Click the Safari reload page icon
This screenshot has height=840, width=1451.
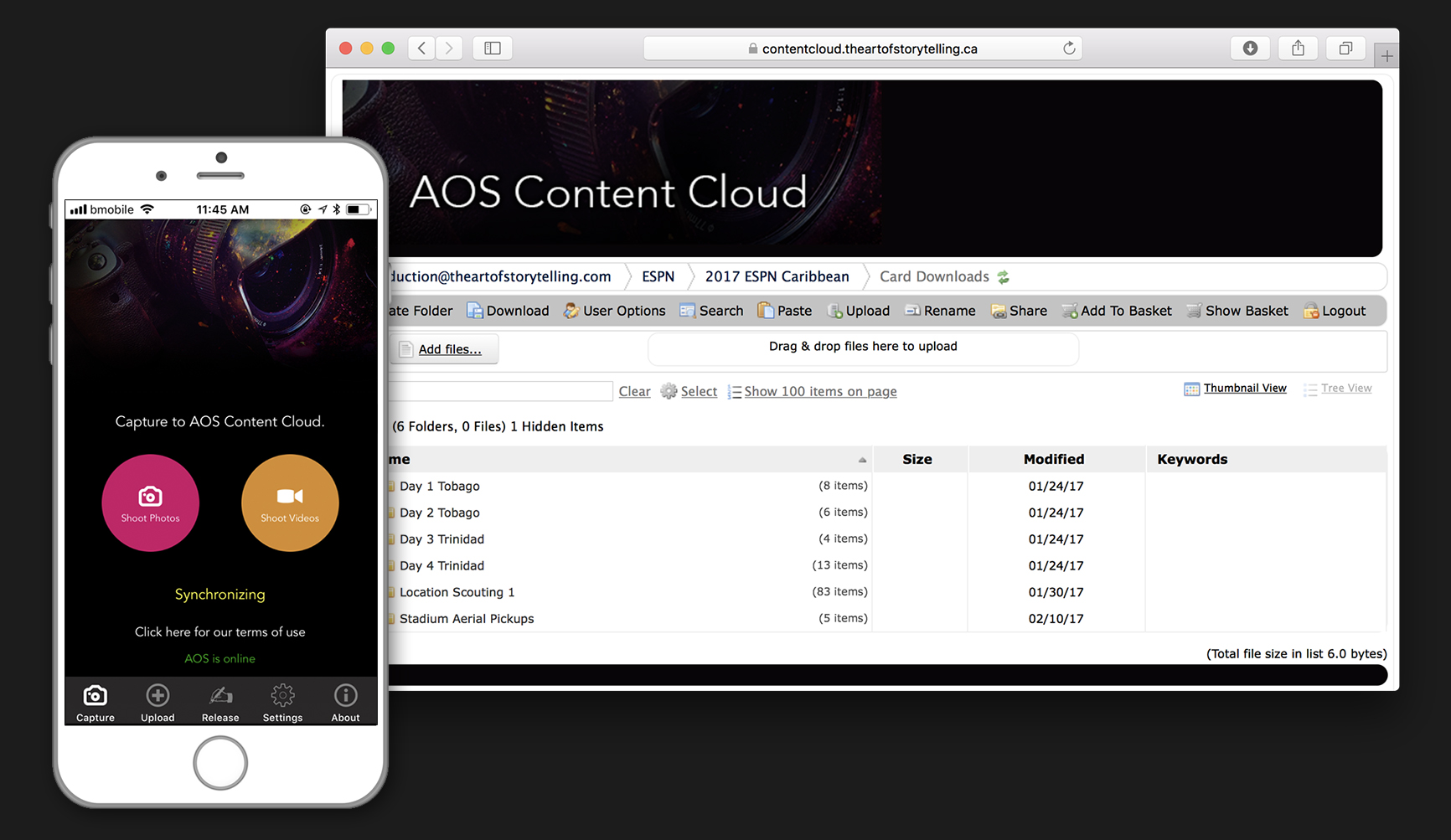point(1069,49)
